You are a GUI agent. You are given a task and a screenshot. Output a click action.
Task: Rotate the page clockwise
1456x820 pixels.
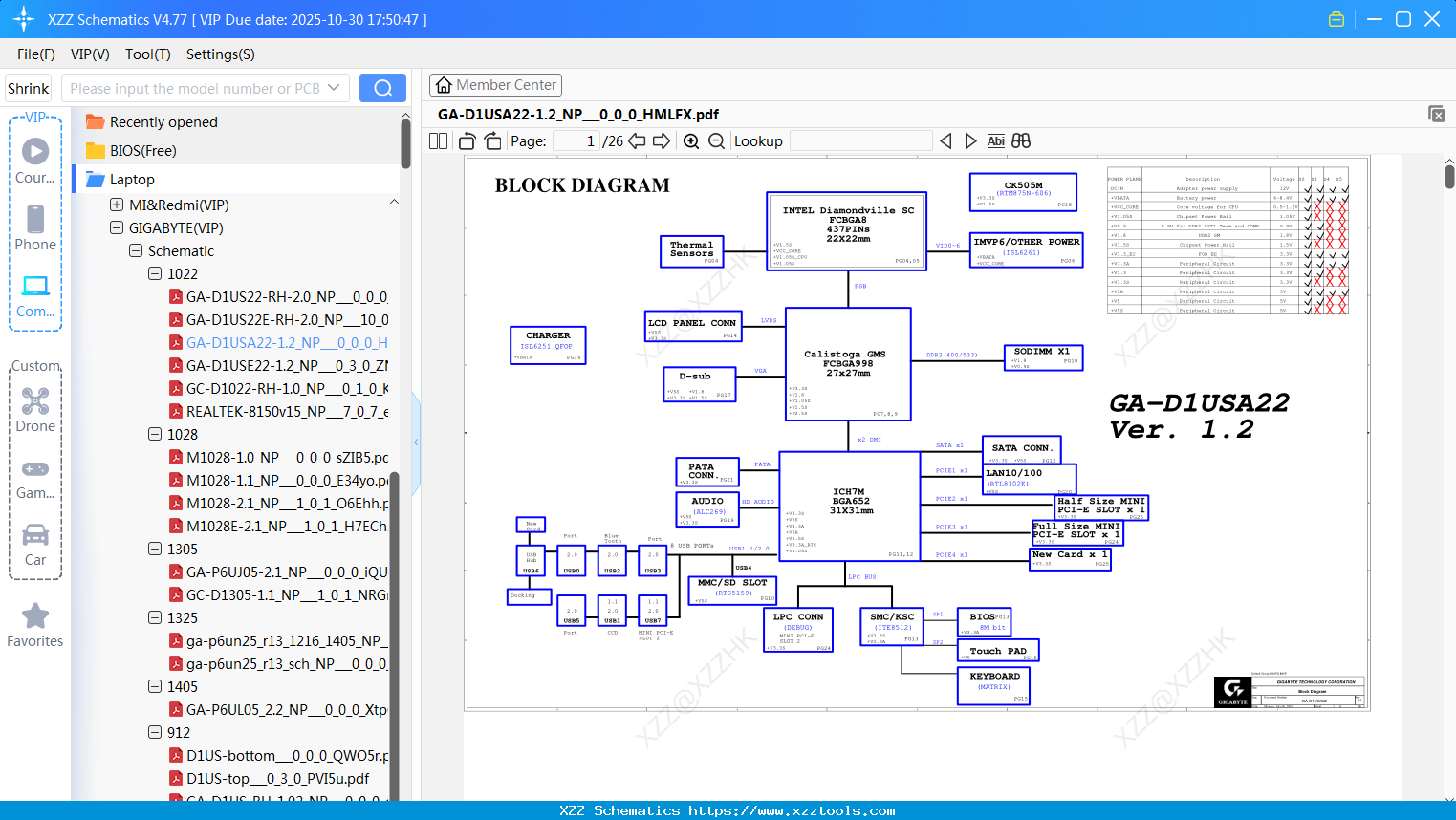(x=492, y=140)
